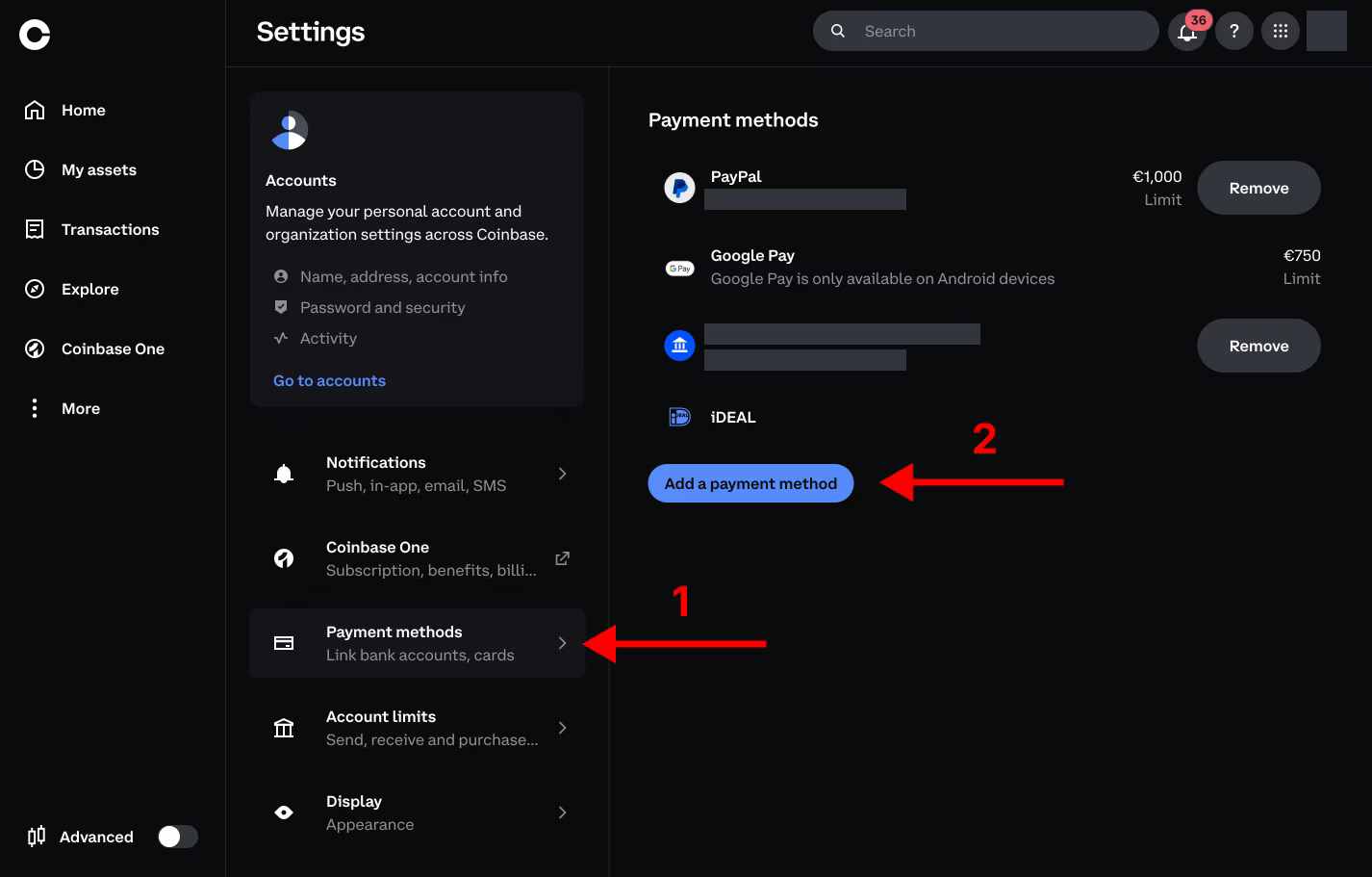Open the apps grid icon

pyautogui.click(x=1281, y=31)
